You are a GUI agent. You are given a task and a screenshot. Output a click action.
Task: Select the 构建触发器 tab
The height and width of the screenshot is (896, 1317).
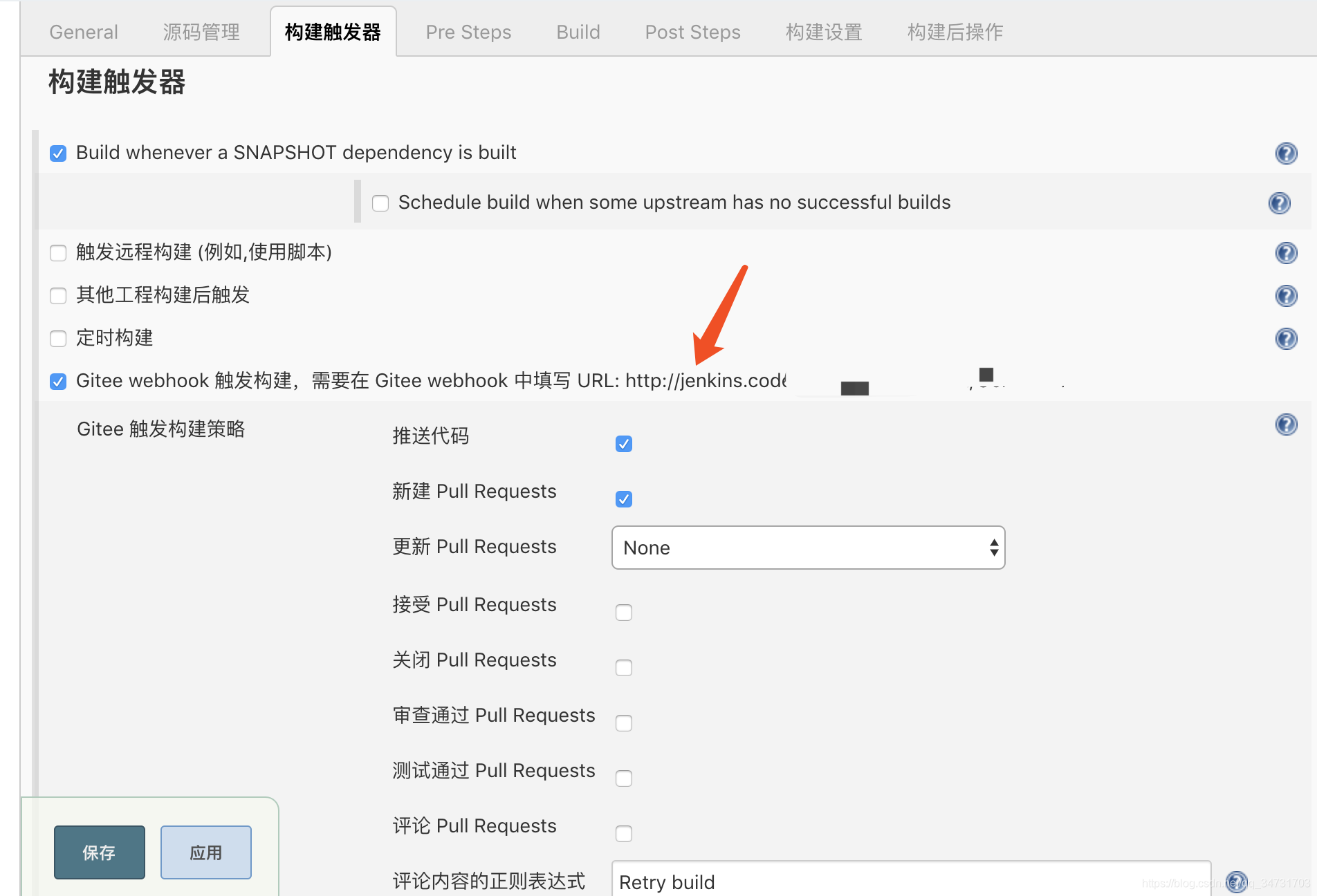tap(333, 32)
